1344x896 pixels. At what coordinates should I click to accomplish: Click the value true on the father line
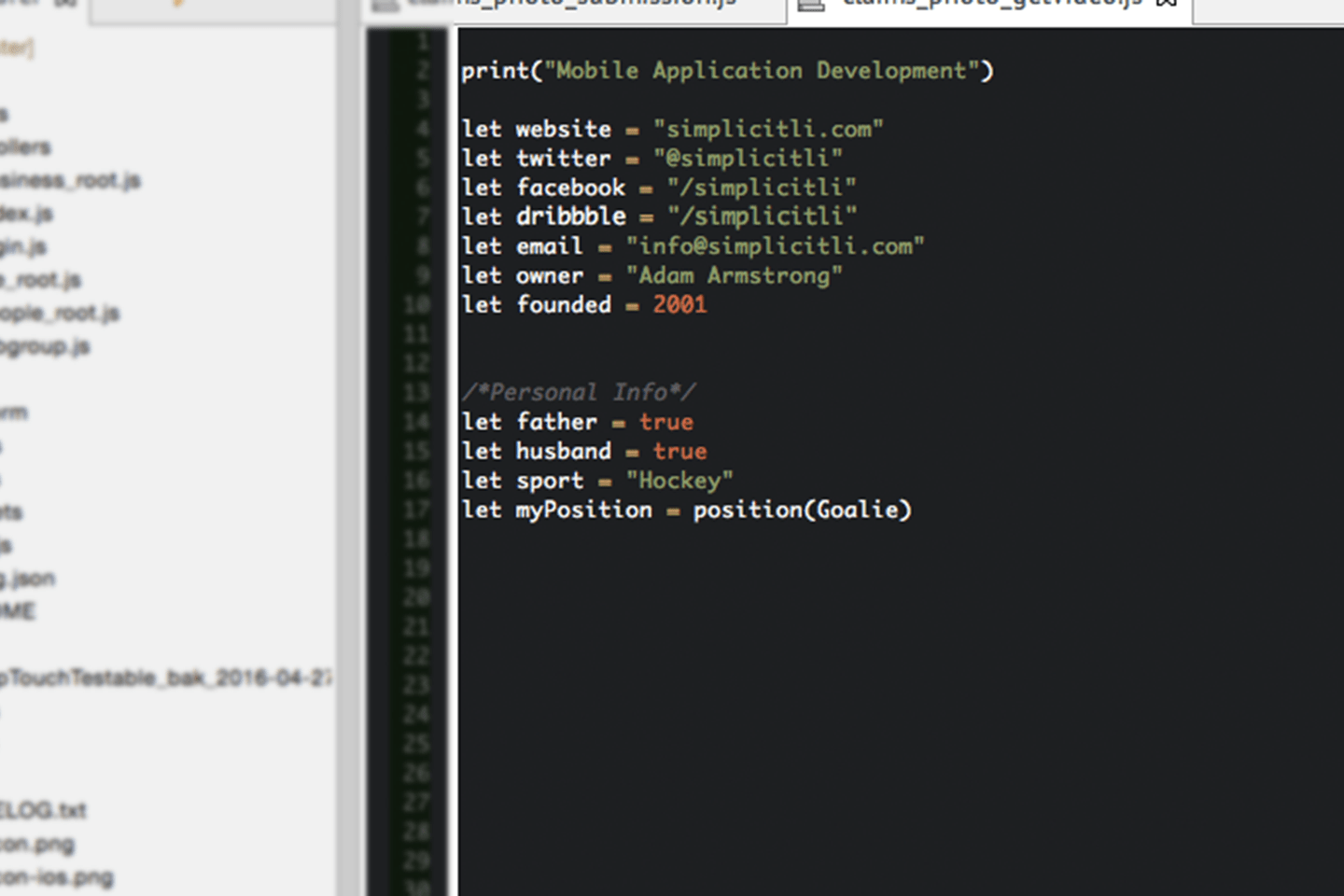[666, 422]
